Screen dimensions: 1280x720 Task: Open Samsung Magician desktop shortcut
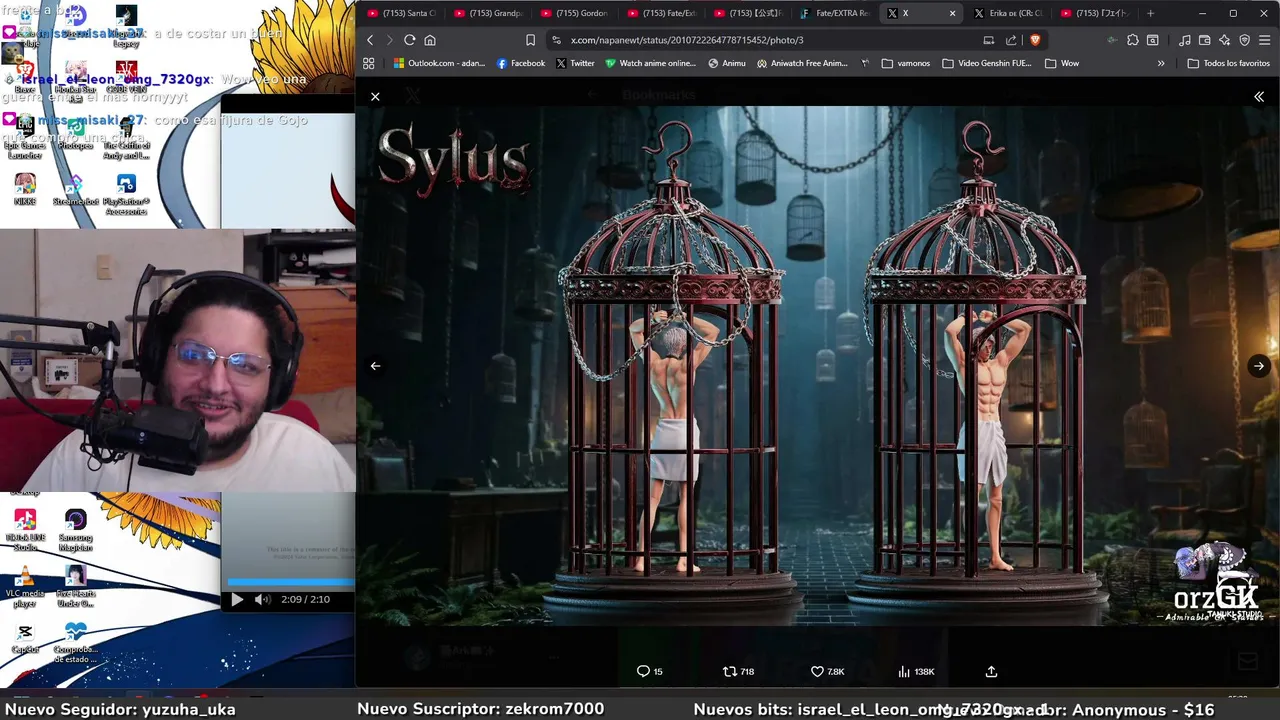pos(76,530)
